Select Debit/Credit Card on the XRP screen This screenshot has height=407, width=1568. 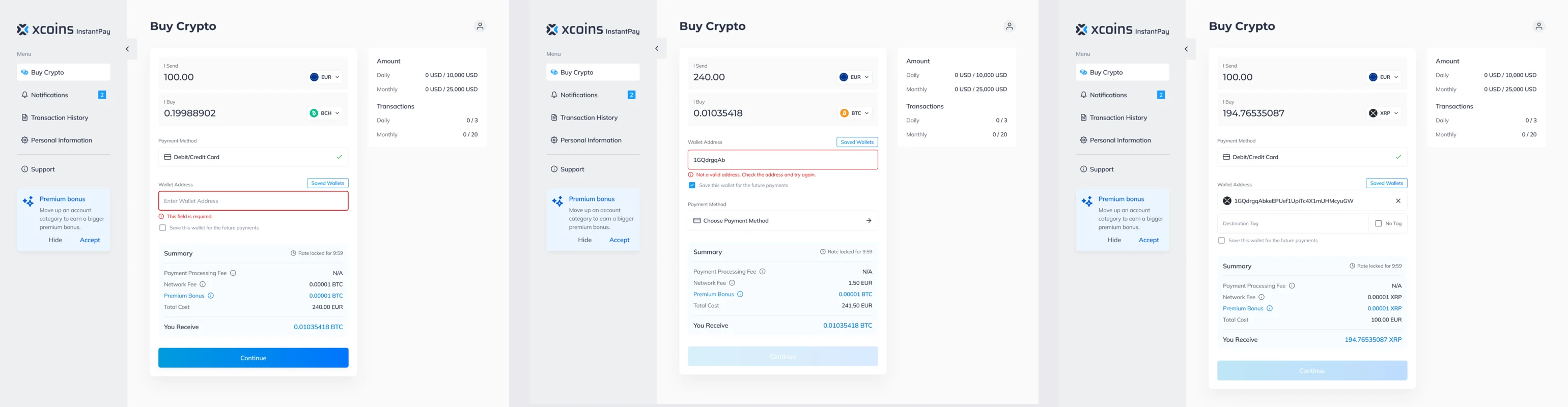pos(1312,157)
